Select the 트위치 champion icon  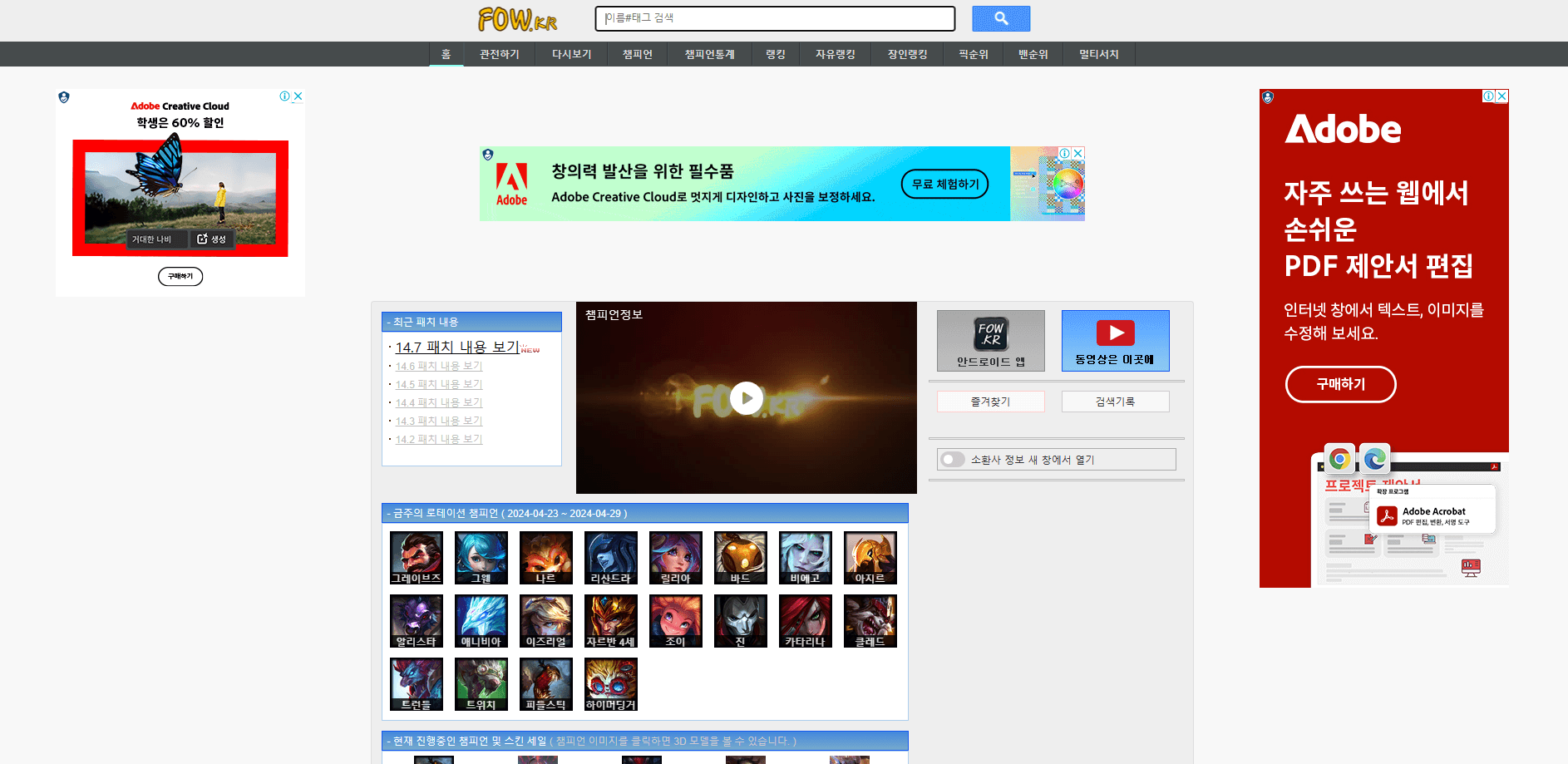tap(481, 684)
